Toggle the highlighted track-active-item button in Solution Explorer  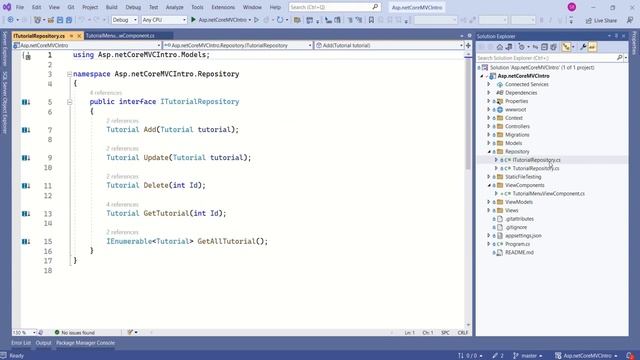tap(566, 47)
